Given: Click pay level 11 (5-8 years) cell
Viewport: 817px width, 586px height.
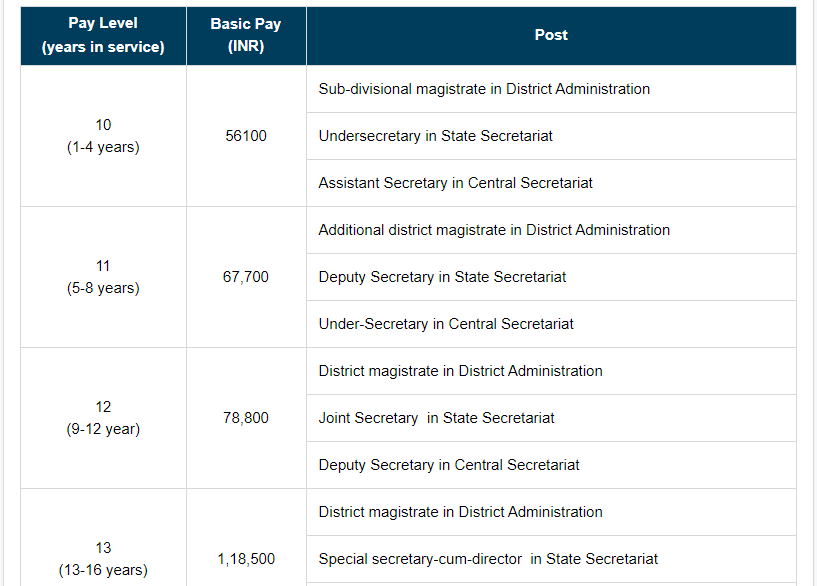Looking at the screenshot, I should (103, 277).
